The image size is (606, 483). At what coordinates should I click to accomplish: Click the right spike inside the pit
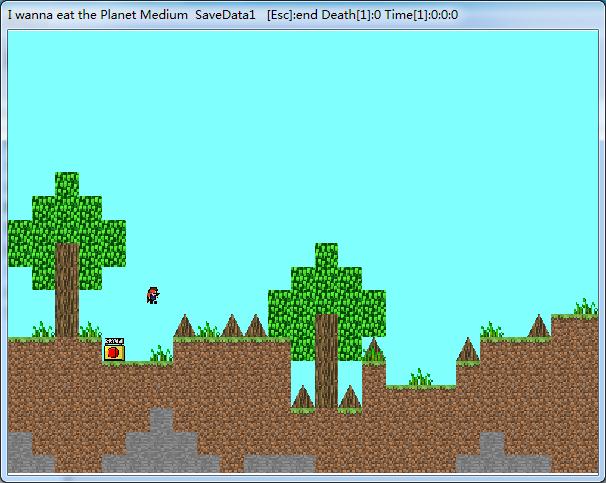click(x=349, y=398)
